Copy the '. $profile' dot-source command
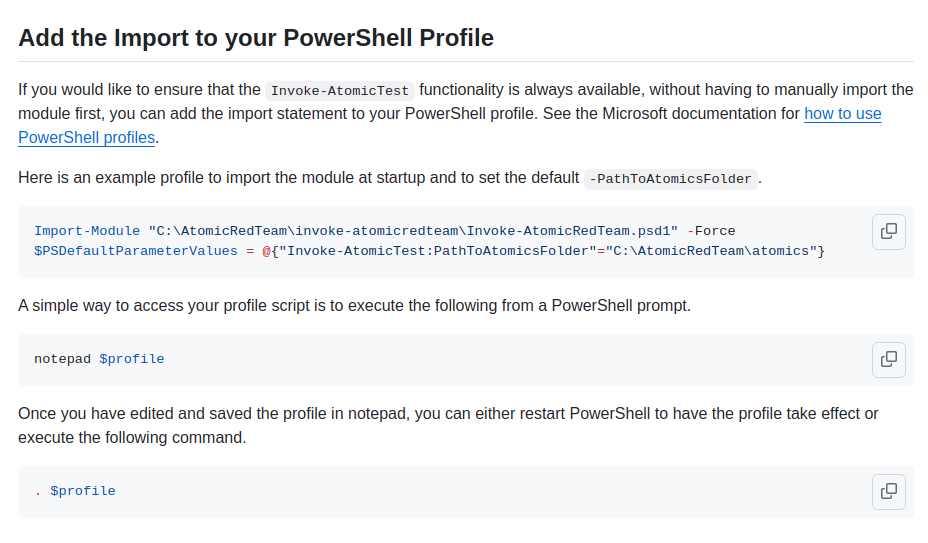The image size is (928, 543). point(888,491)
